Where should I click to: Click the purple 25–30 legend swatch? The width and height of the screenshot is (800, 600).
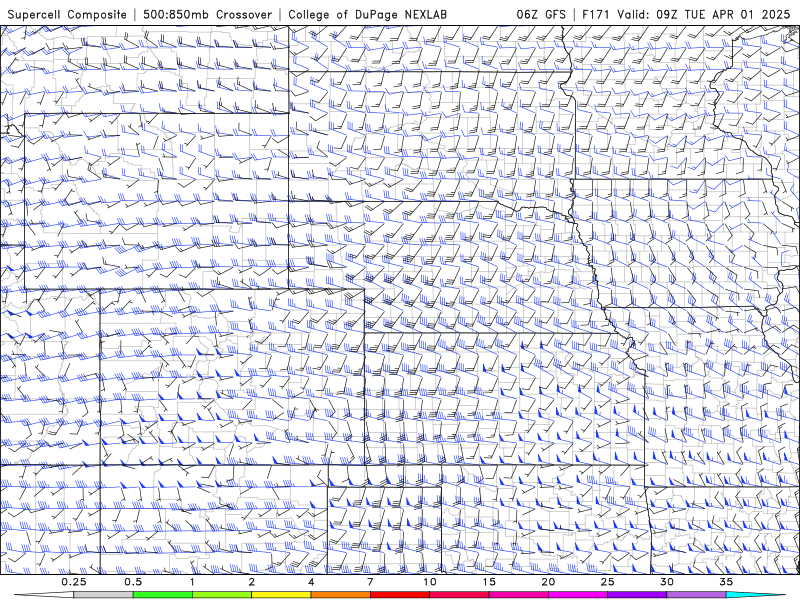[x=637, y=595]
